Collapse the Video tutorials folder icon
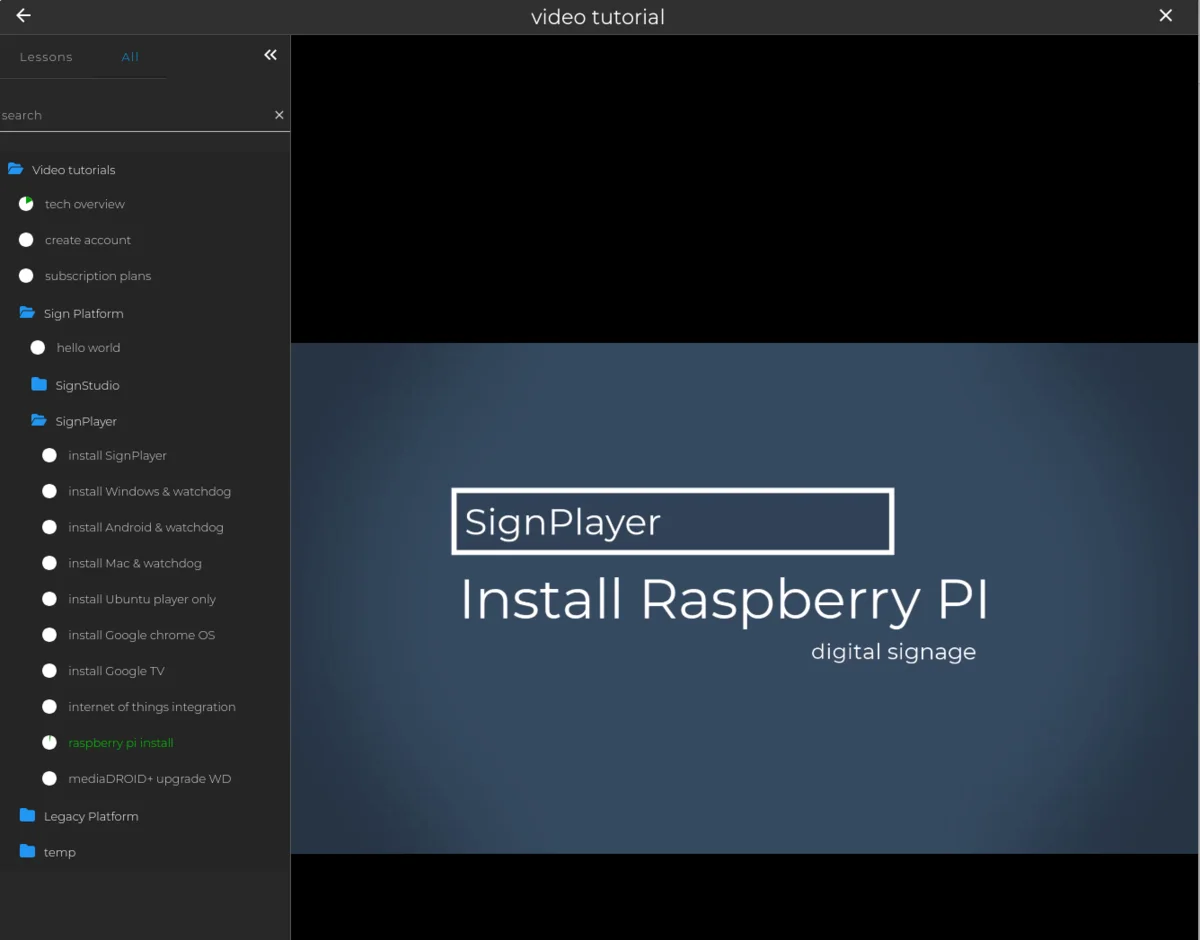This screenshot has width=1200, height=940. 15,170
